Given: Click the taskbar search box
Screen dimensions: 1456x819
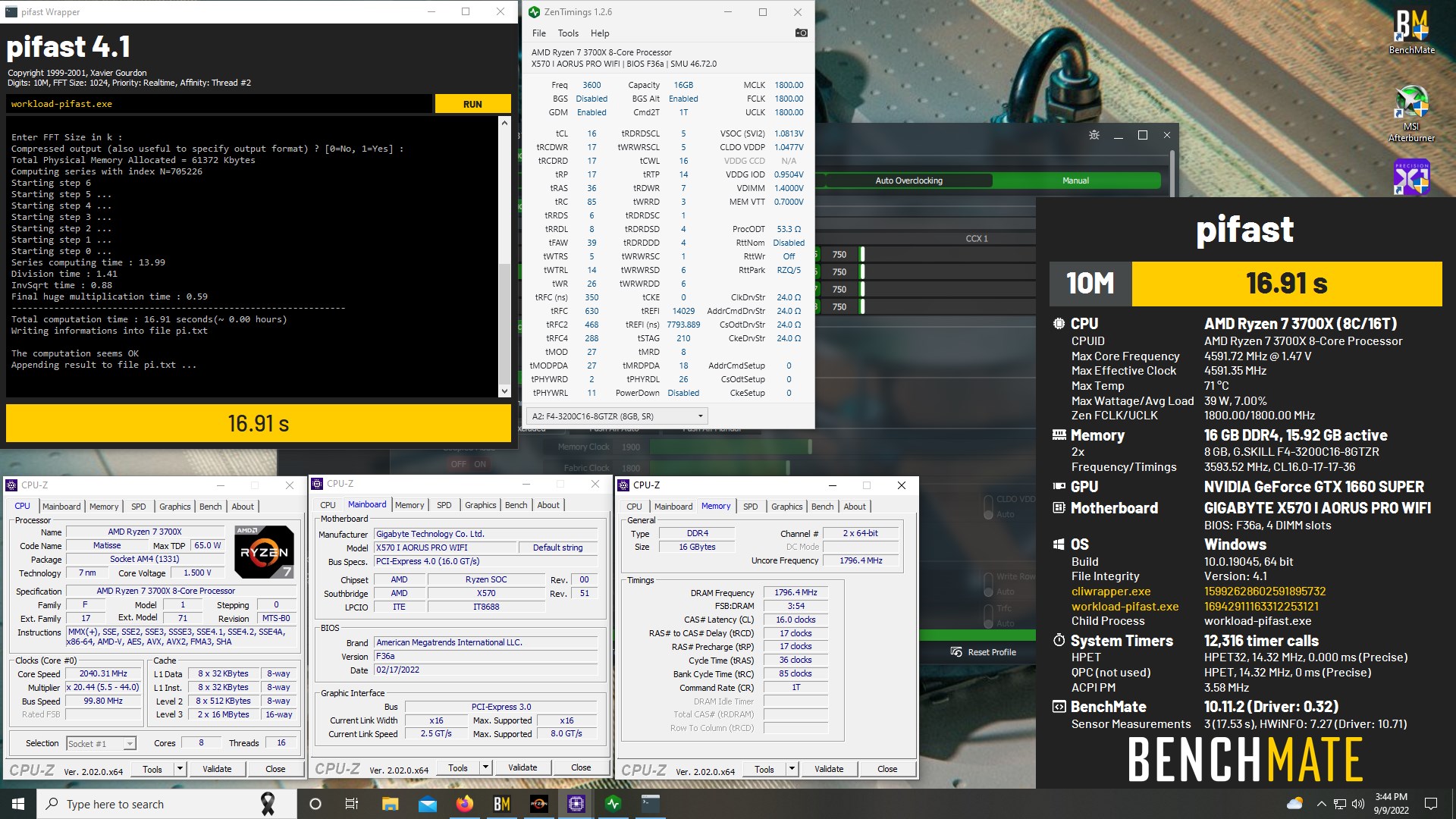Looking at the screenshot, I should point(167,804).
